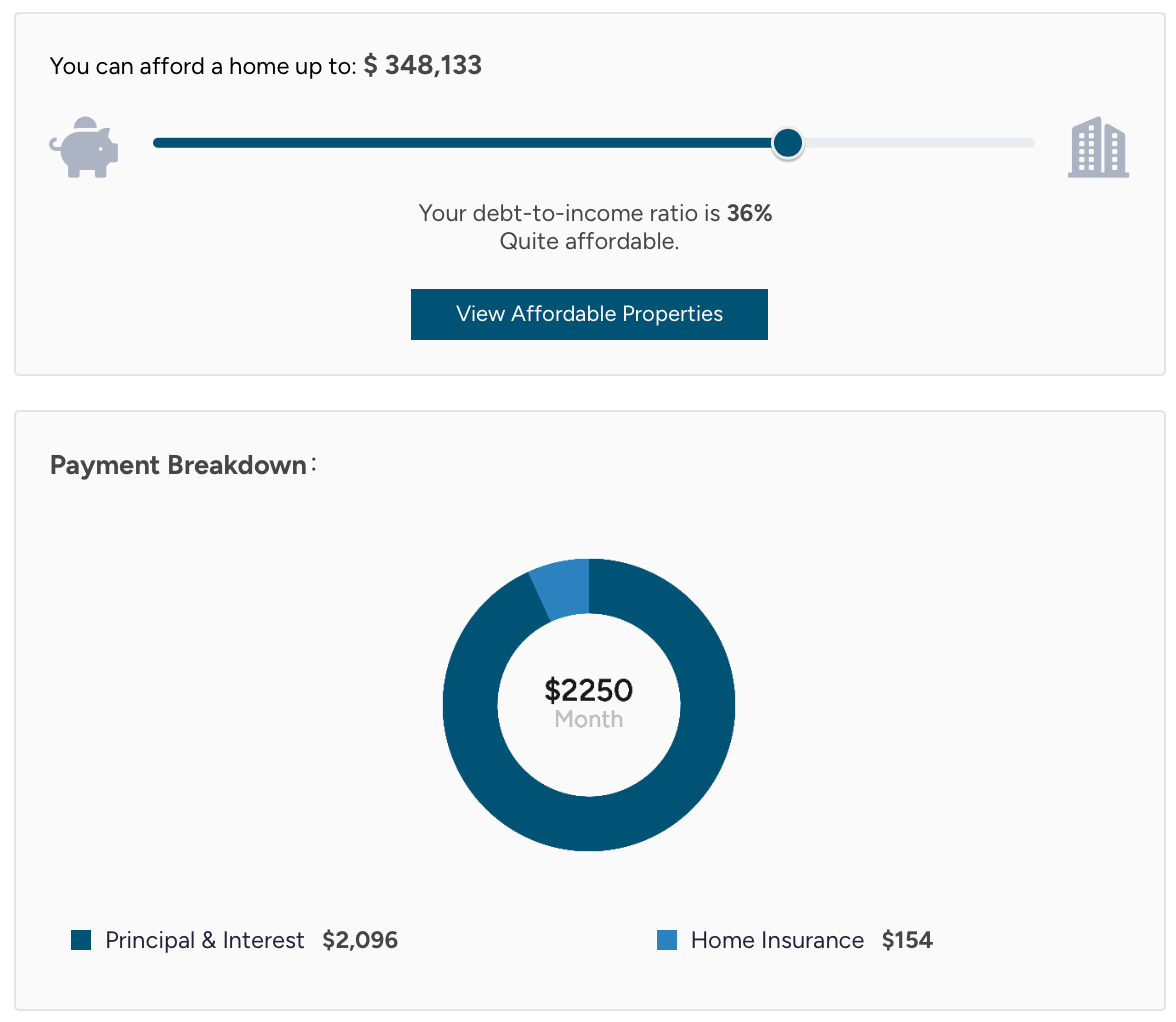Click the filled dark part of the slider track
This screenshot has height=1022, width=1176.
[460, 143]
